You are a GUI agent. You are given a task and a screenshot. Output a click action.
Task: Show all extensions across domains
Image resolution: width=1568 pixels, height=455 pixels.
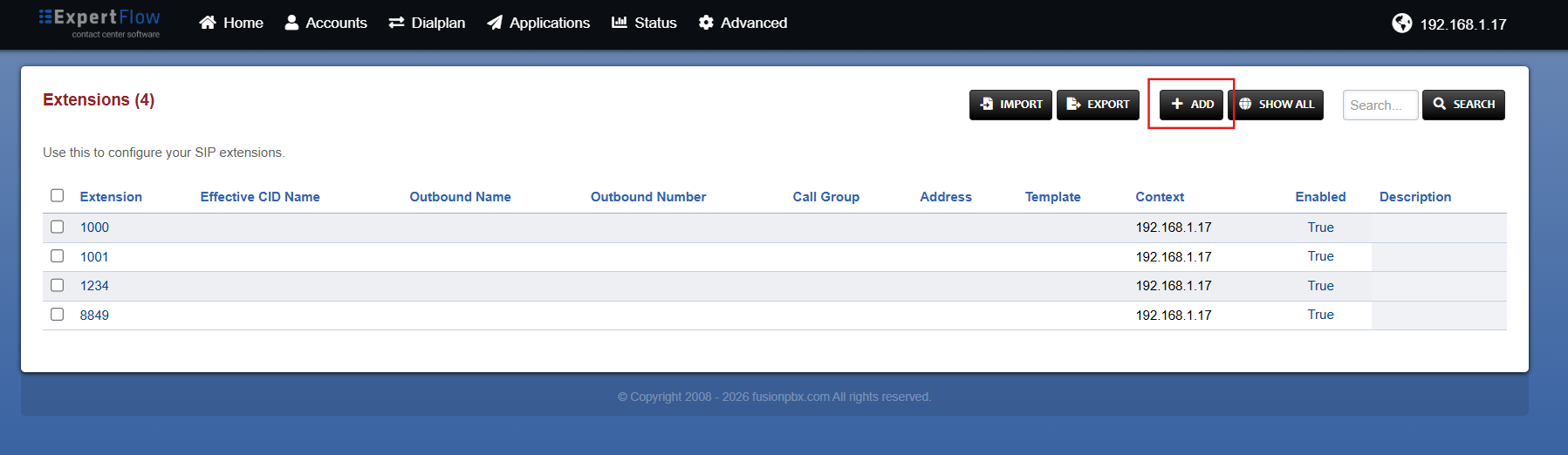1276,105
